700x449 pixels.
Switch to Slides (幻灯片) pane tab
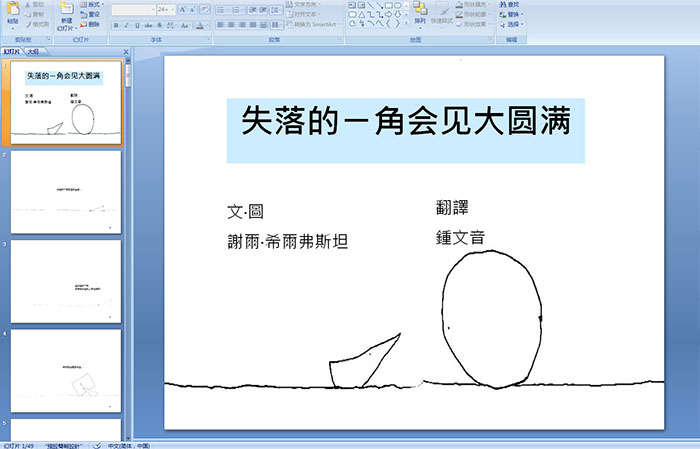click(12, 52)
